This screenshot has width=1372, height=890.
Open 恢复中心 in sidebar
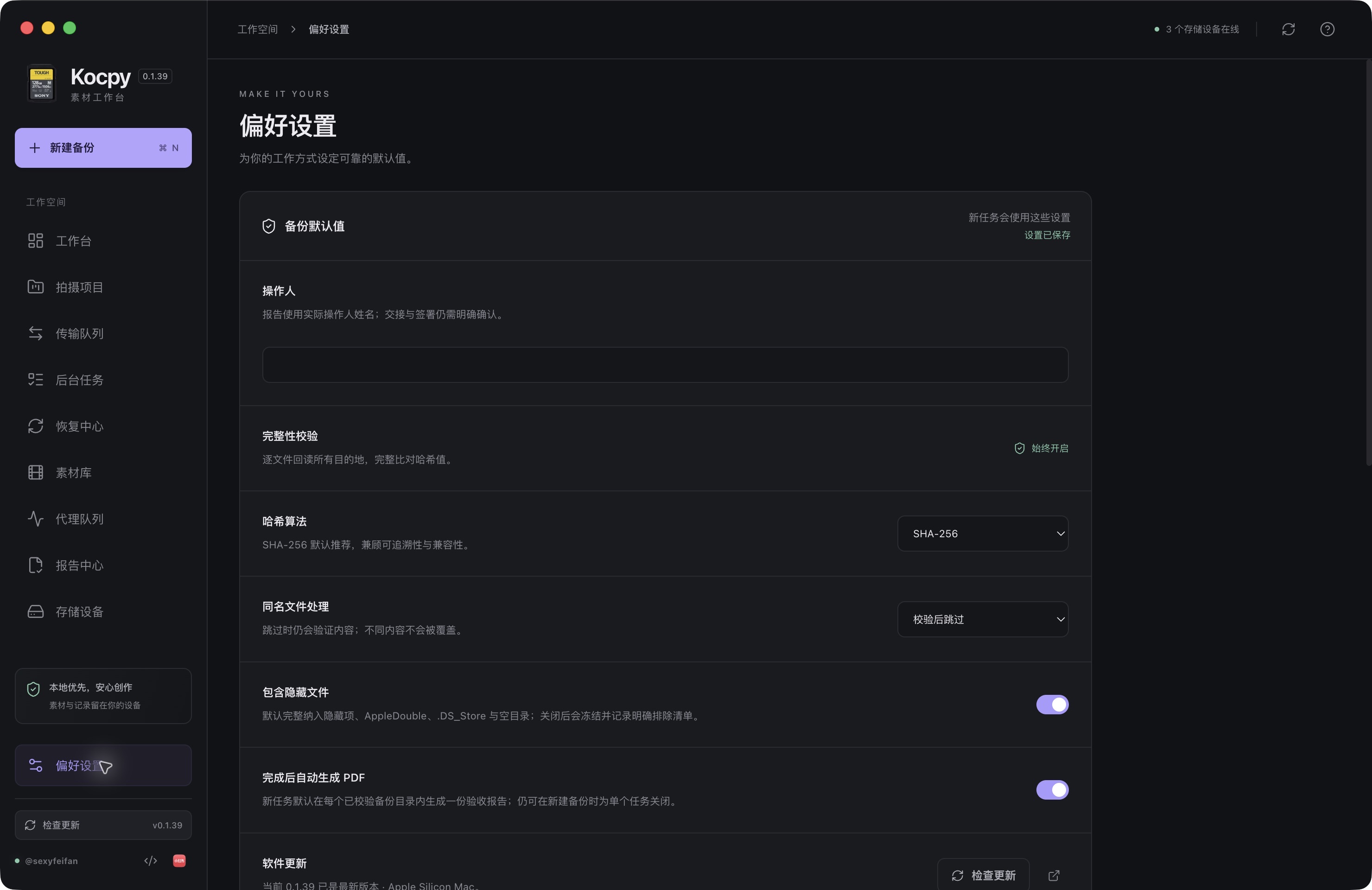tap(103, 426)
